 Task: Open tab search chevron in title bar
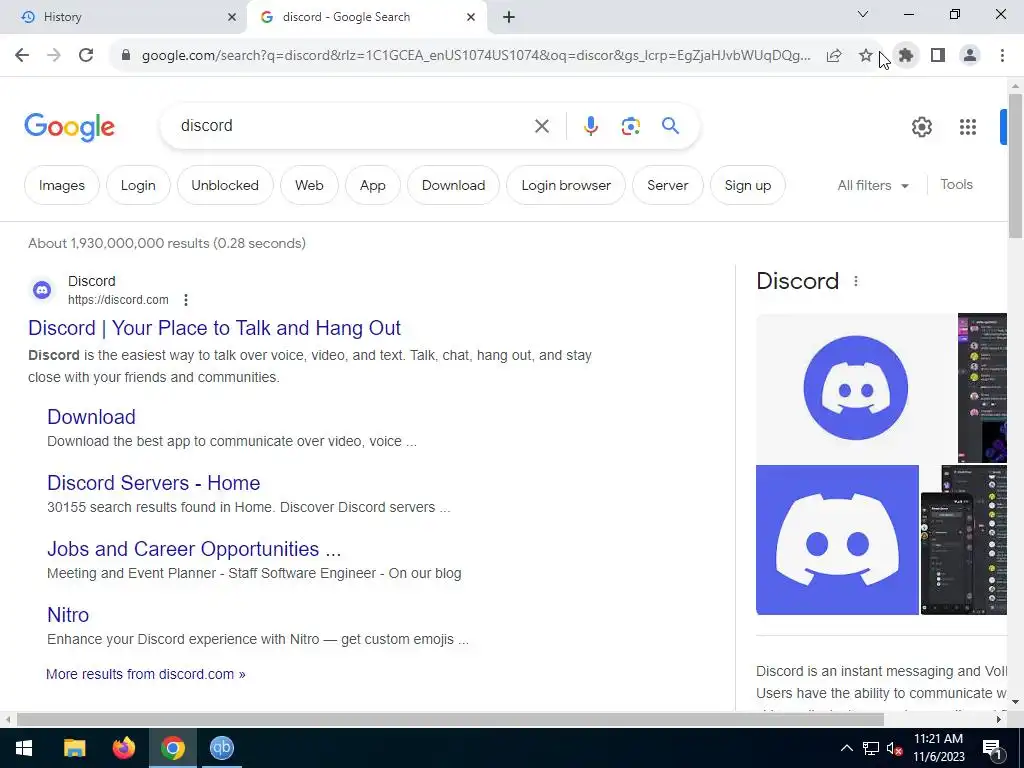[862, 14]
